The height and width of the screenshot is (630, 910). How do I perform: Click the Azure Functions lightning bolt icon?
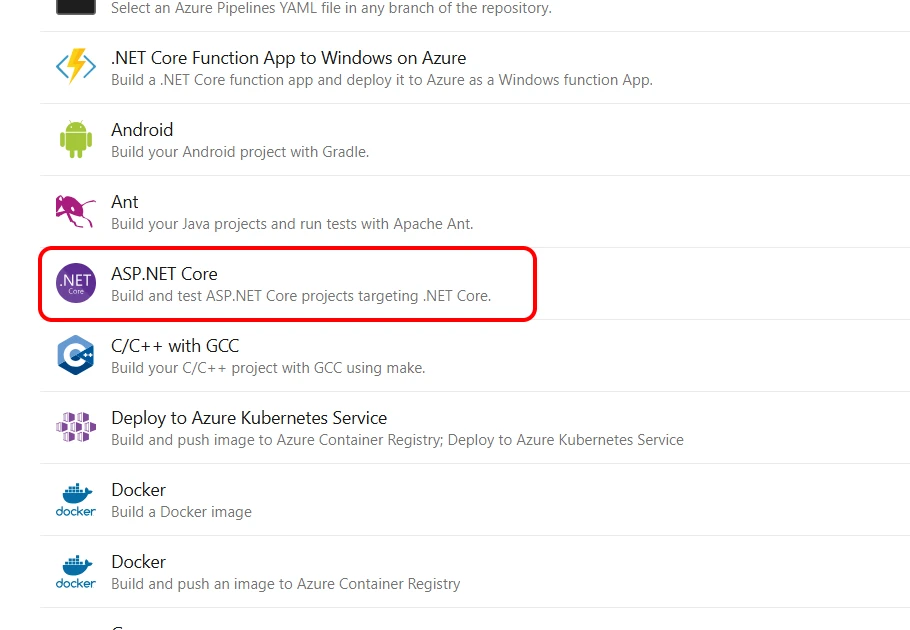point(75,67)
